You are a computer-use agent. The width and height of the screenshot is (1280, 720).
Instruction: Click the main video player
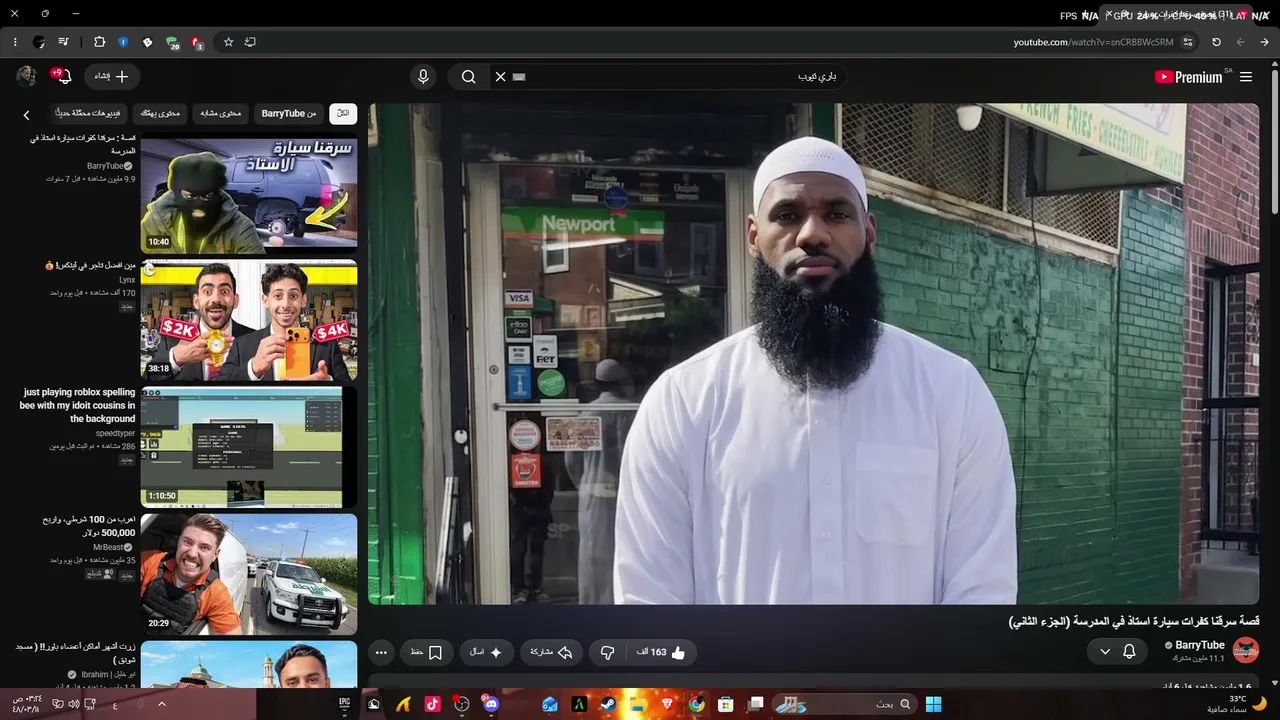pos(814,354)
